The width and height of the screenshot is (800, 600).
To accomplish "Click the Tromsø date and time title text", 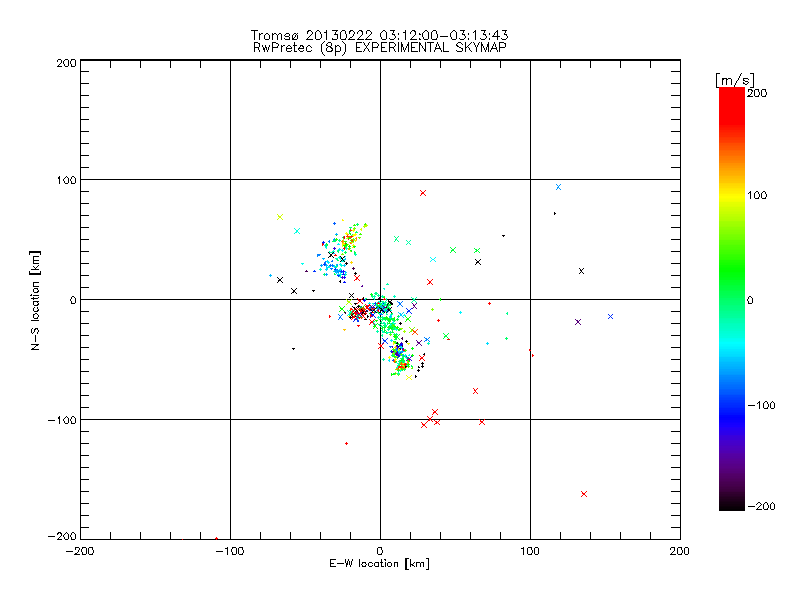I will point(380,35).
